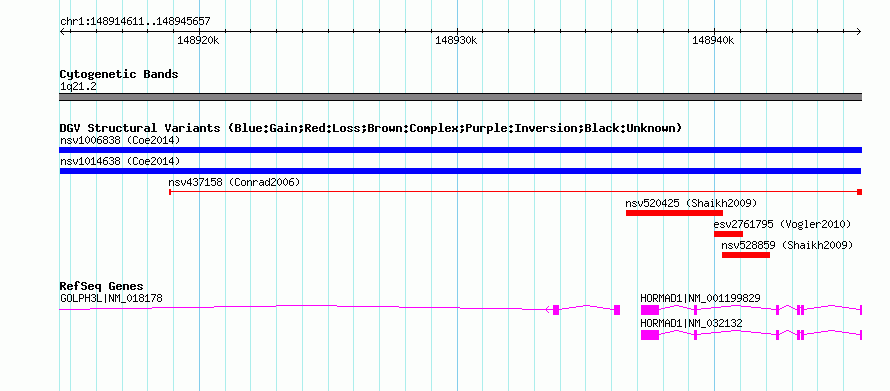Click the 148920k ruler tick label
The height and width of the screenshot is (391, 890).
(198, 40)
